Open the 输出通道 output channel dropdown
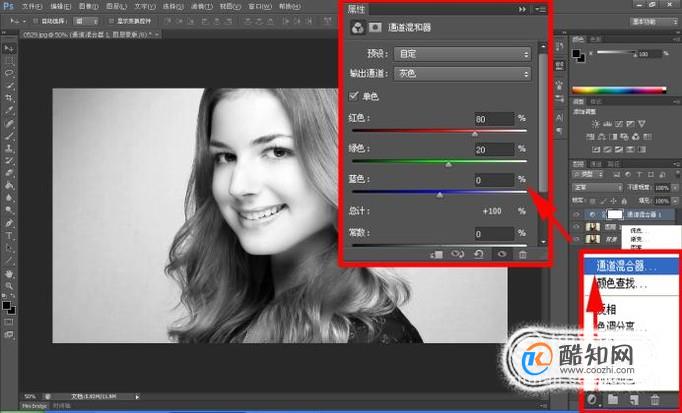Image resolution: width=682 pixels, height=413 pixels. 462,73
